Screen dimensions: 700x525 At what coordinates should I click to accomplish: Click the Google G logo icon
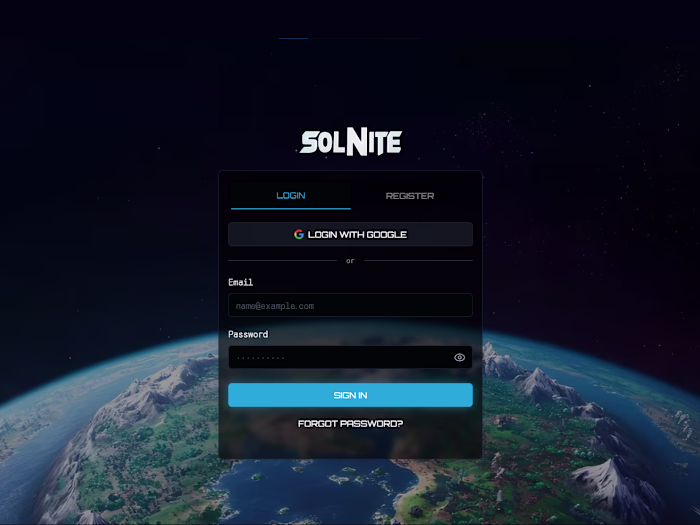[299, 234]
